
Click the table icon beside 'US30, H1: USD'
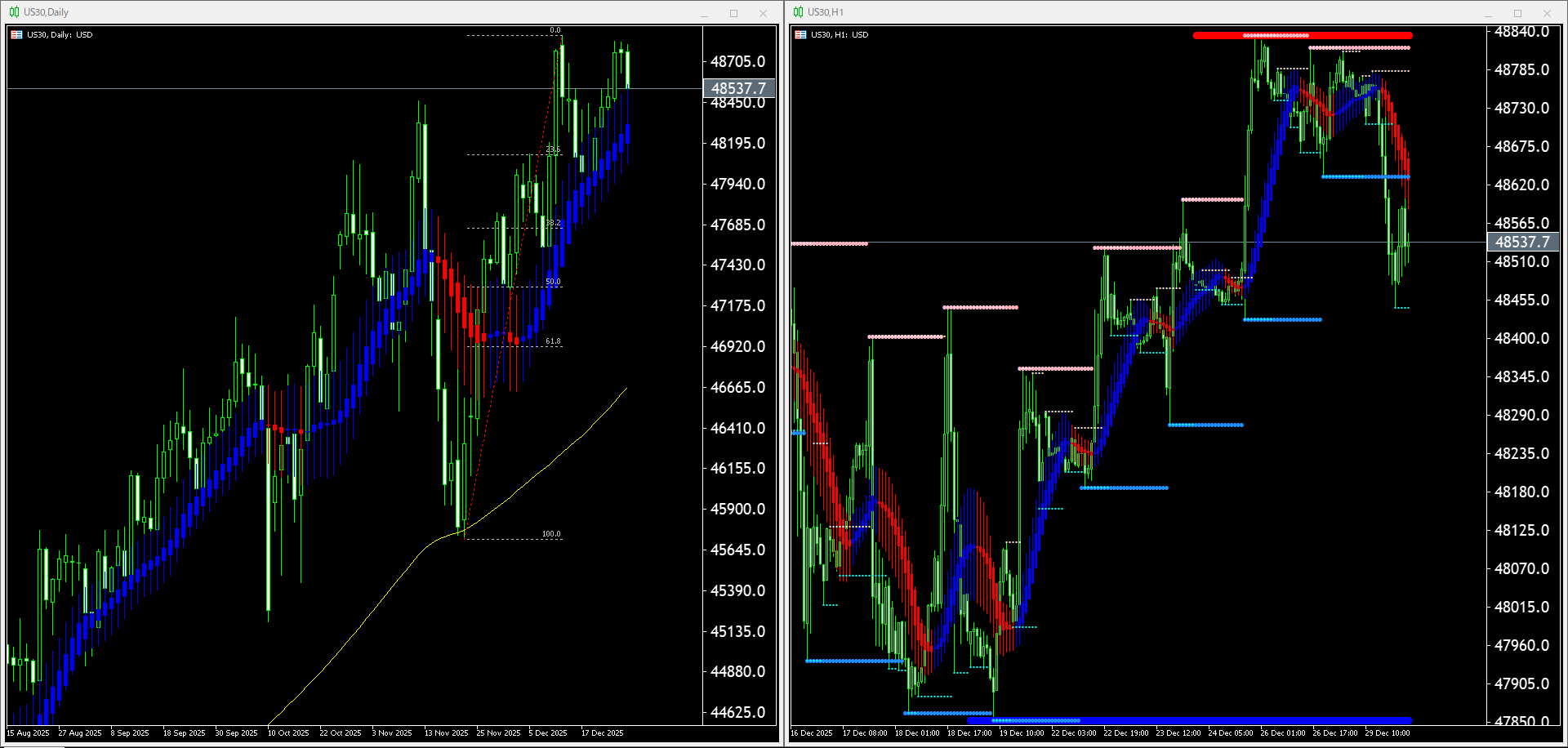point(800,35)
